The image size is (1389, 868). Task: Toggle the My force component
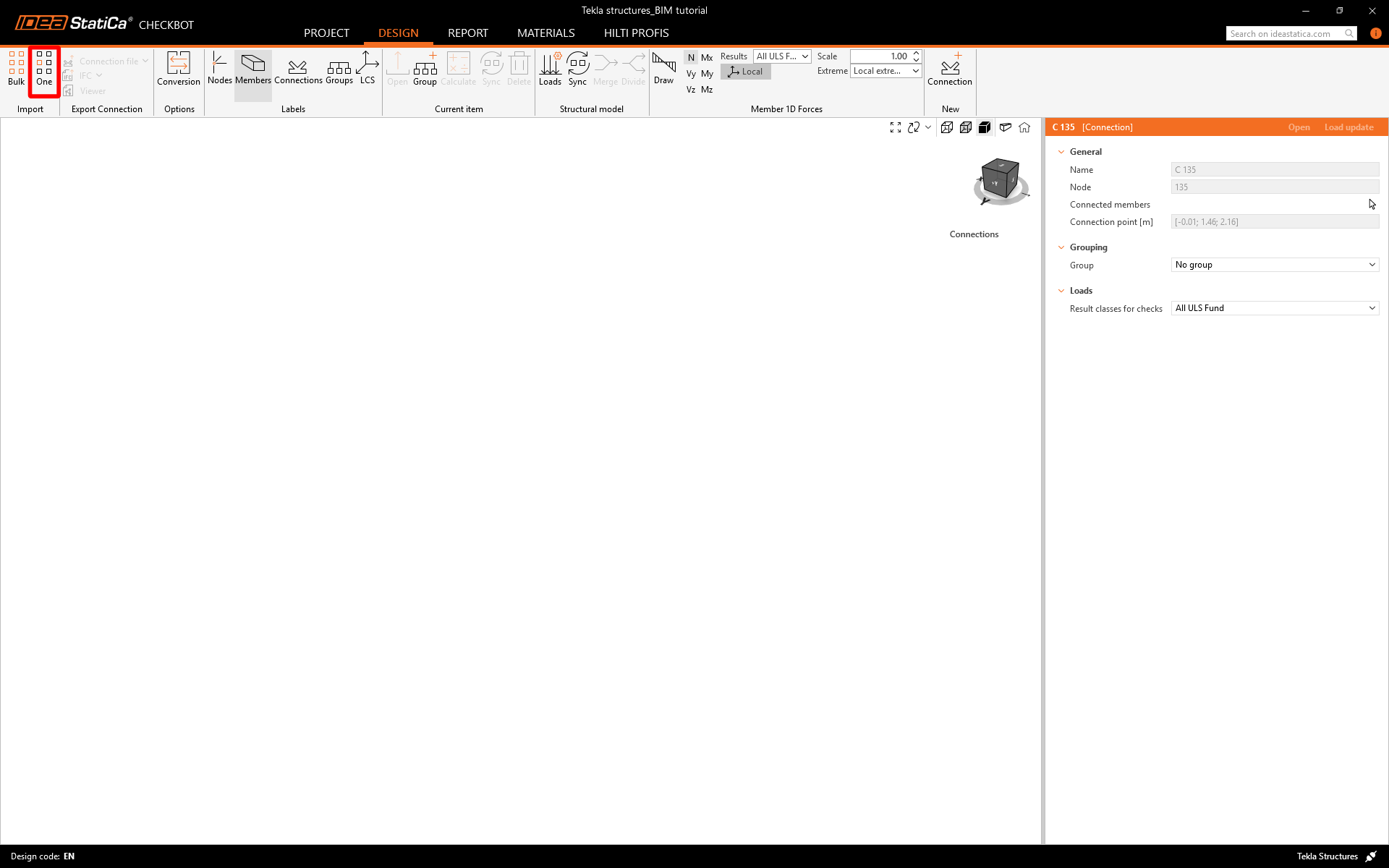707,74
